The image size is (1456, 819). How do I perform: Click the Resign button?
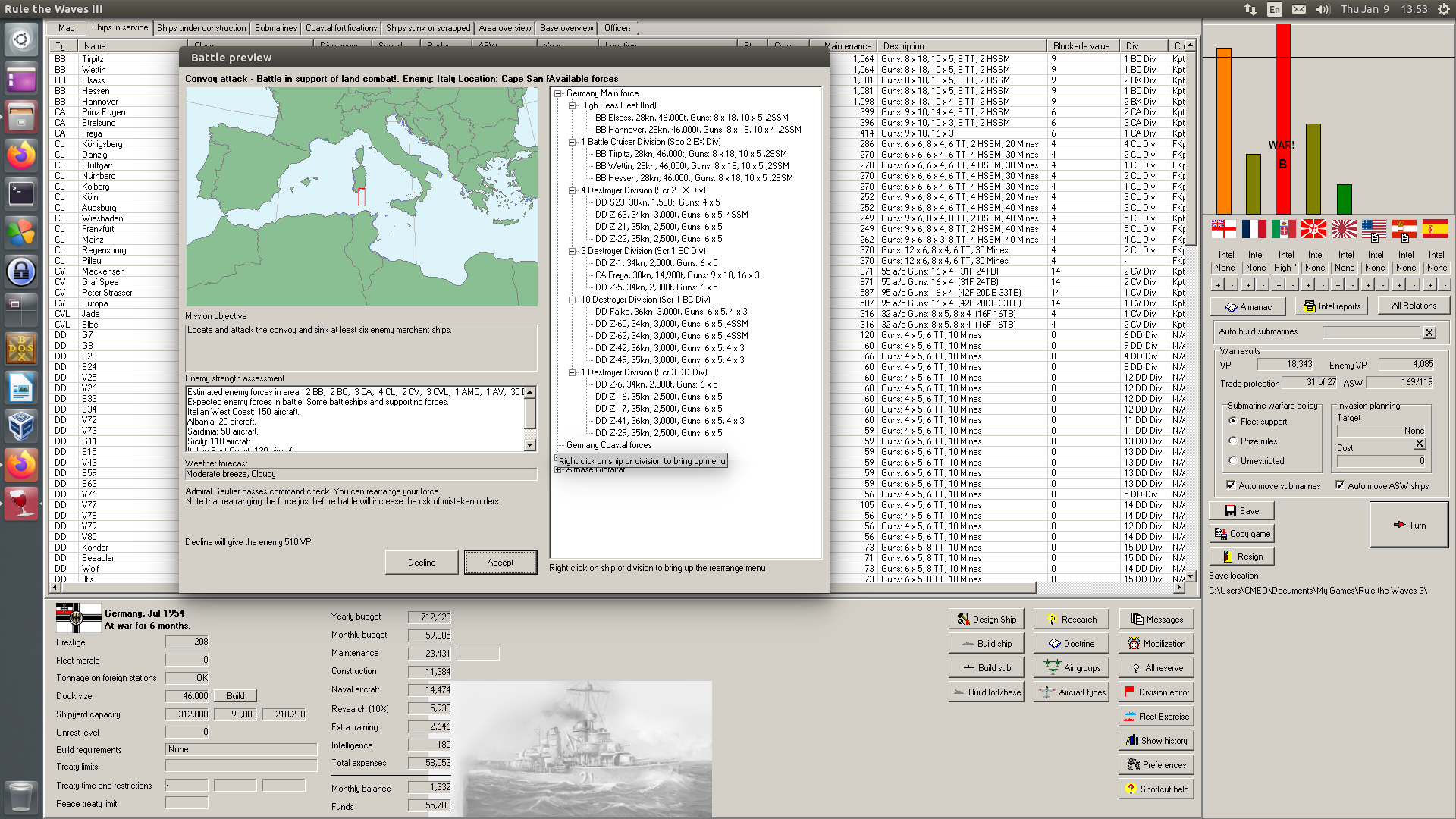pyautogui.click(x=1241, y=556)
